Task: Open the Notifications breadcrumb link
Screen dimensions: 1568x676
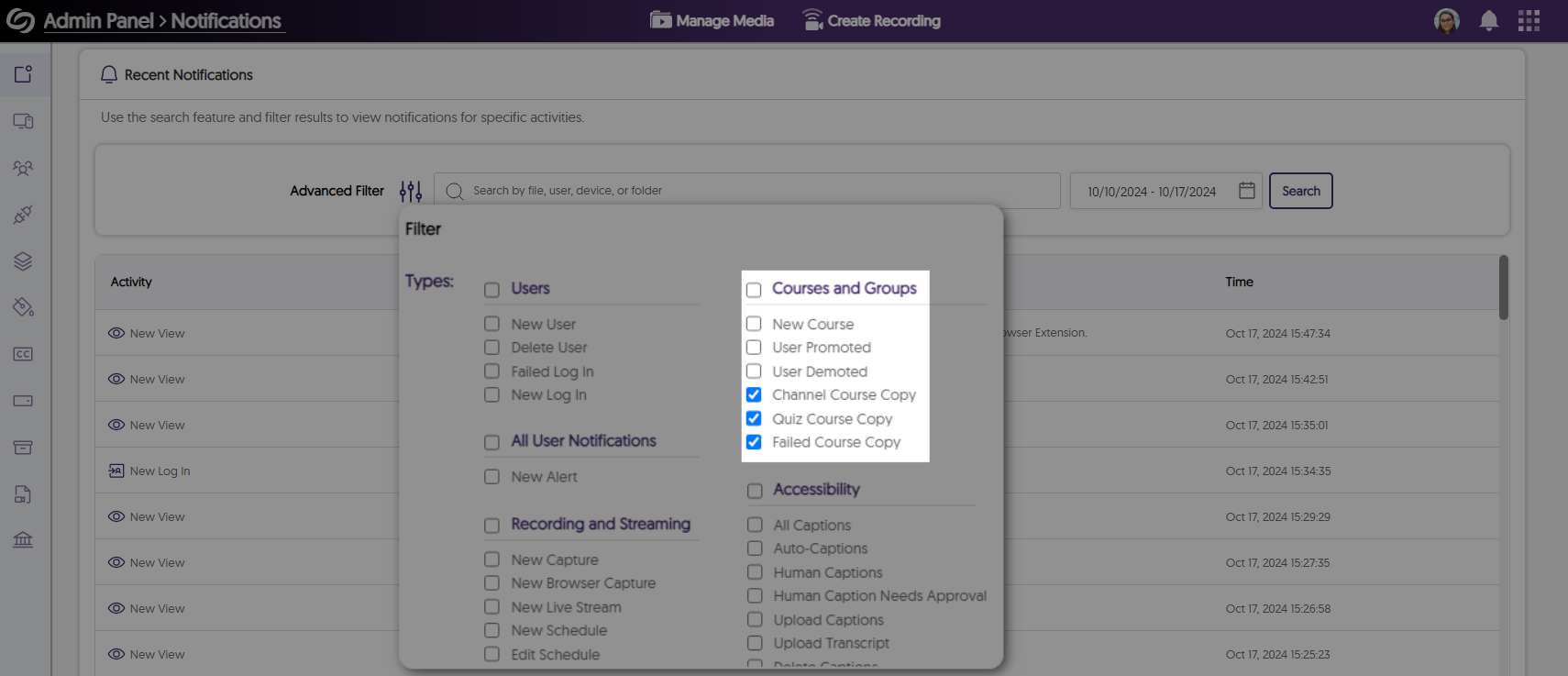Action: [x=226, y=20]
